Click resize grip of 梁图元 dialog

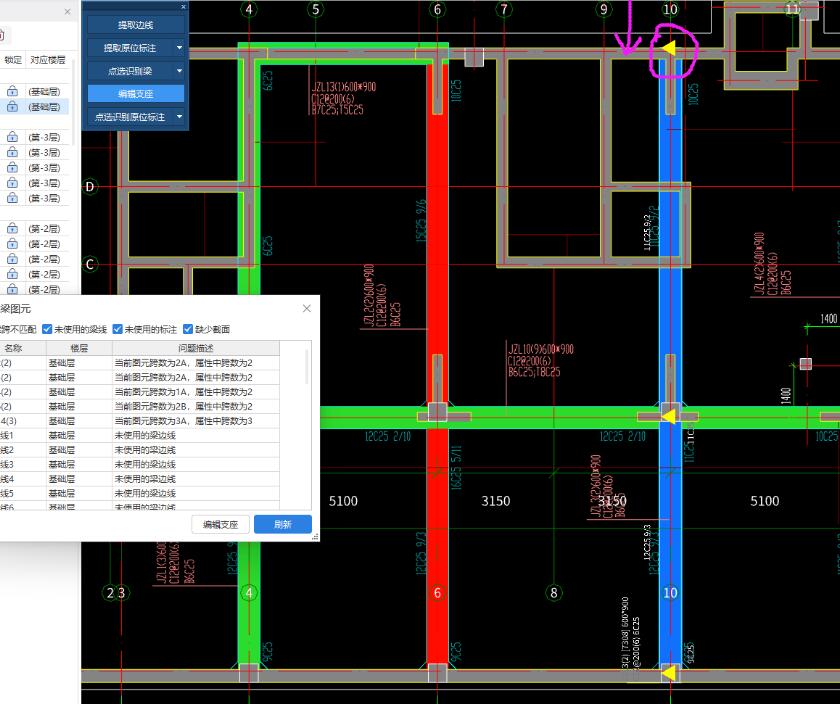tap(316, 536)
